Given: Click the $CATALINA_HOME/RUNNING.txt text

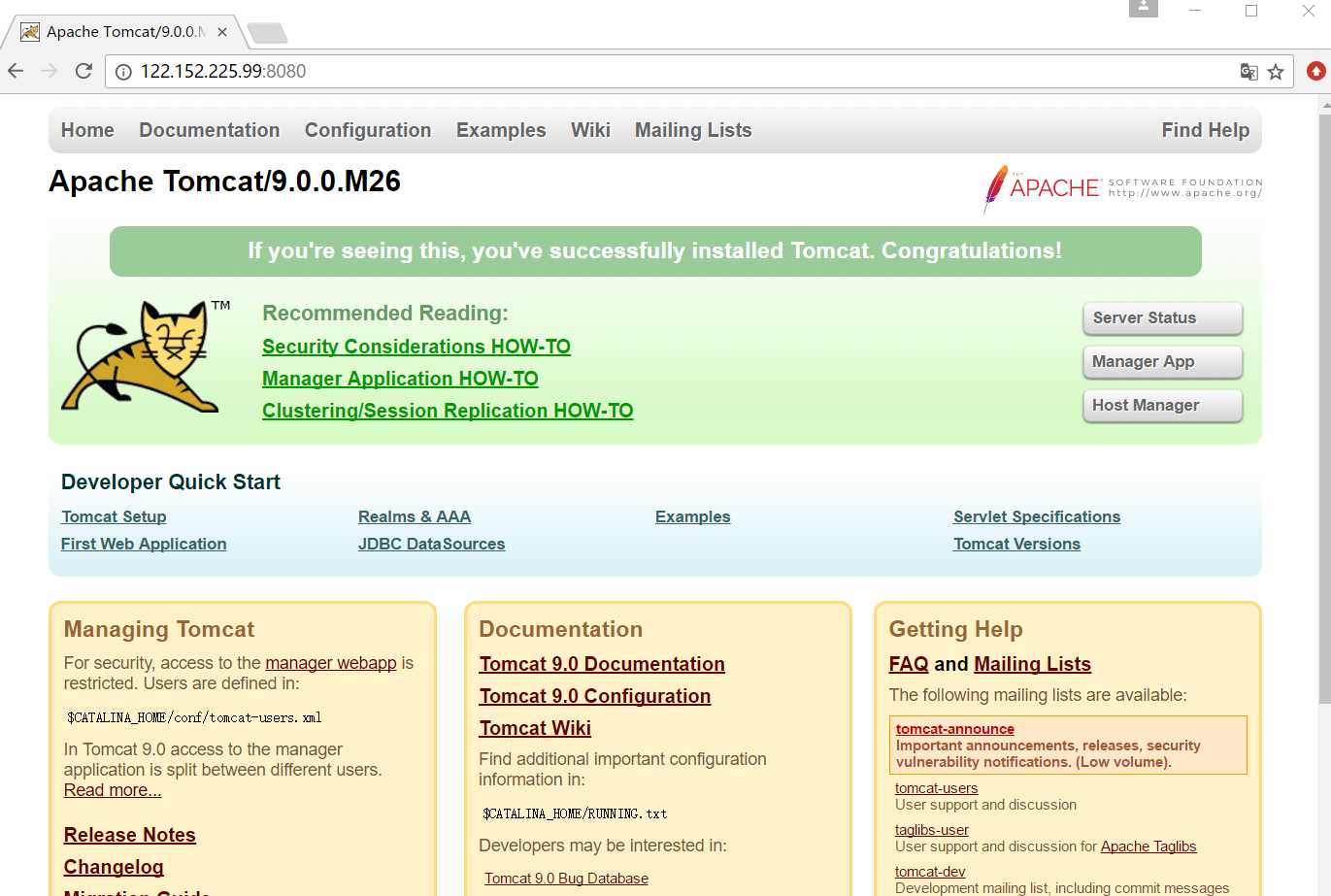Looking at the screenshot, I should coord(575,813).
